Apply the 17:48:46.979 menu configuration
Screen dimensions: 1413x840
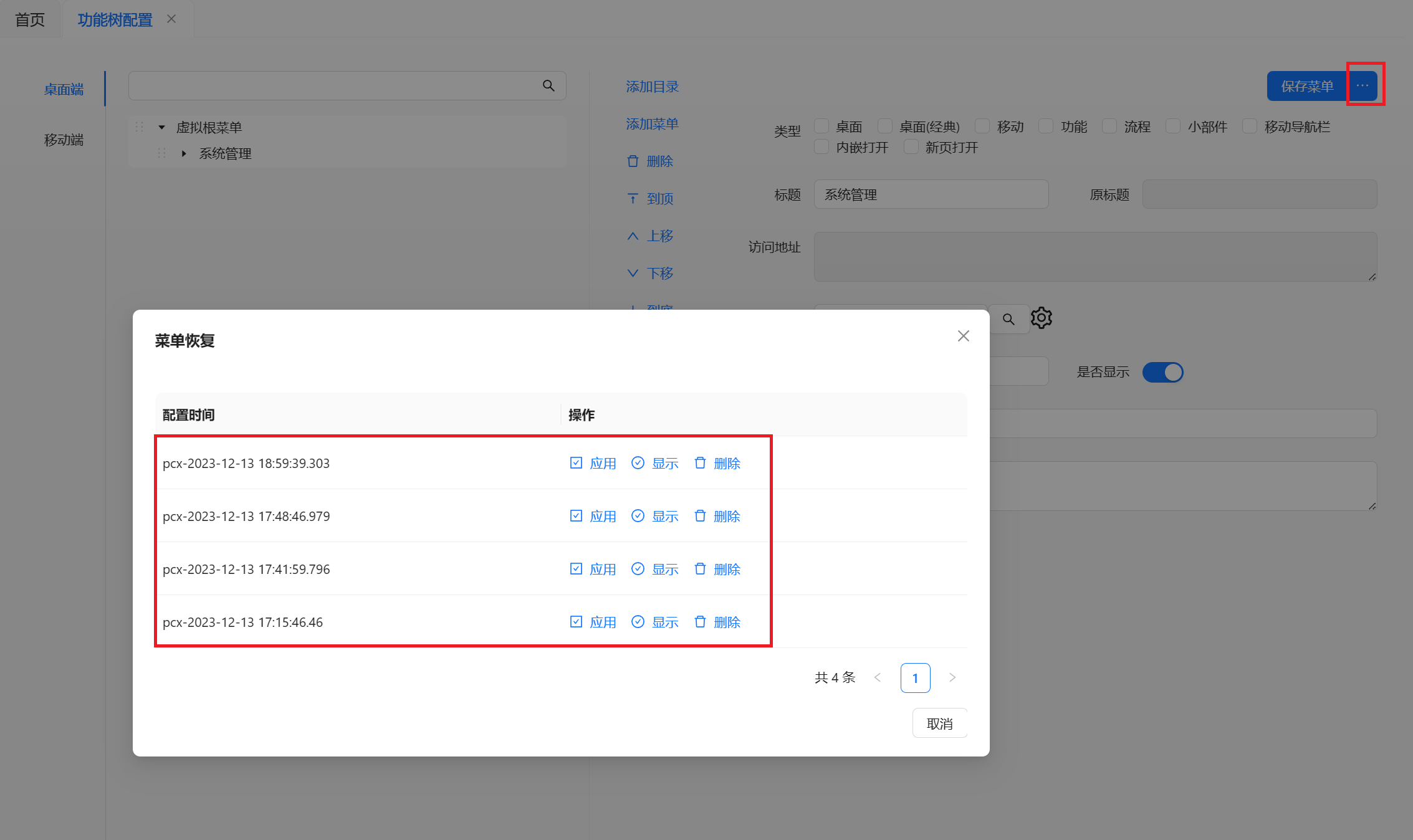(593, 516)
